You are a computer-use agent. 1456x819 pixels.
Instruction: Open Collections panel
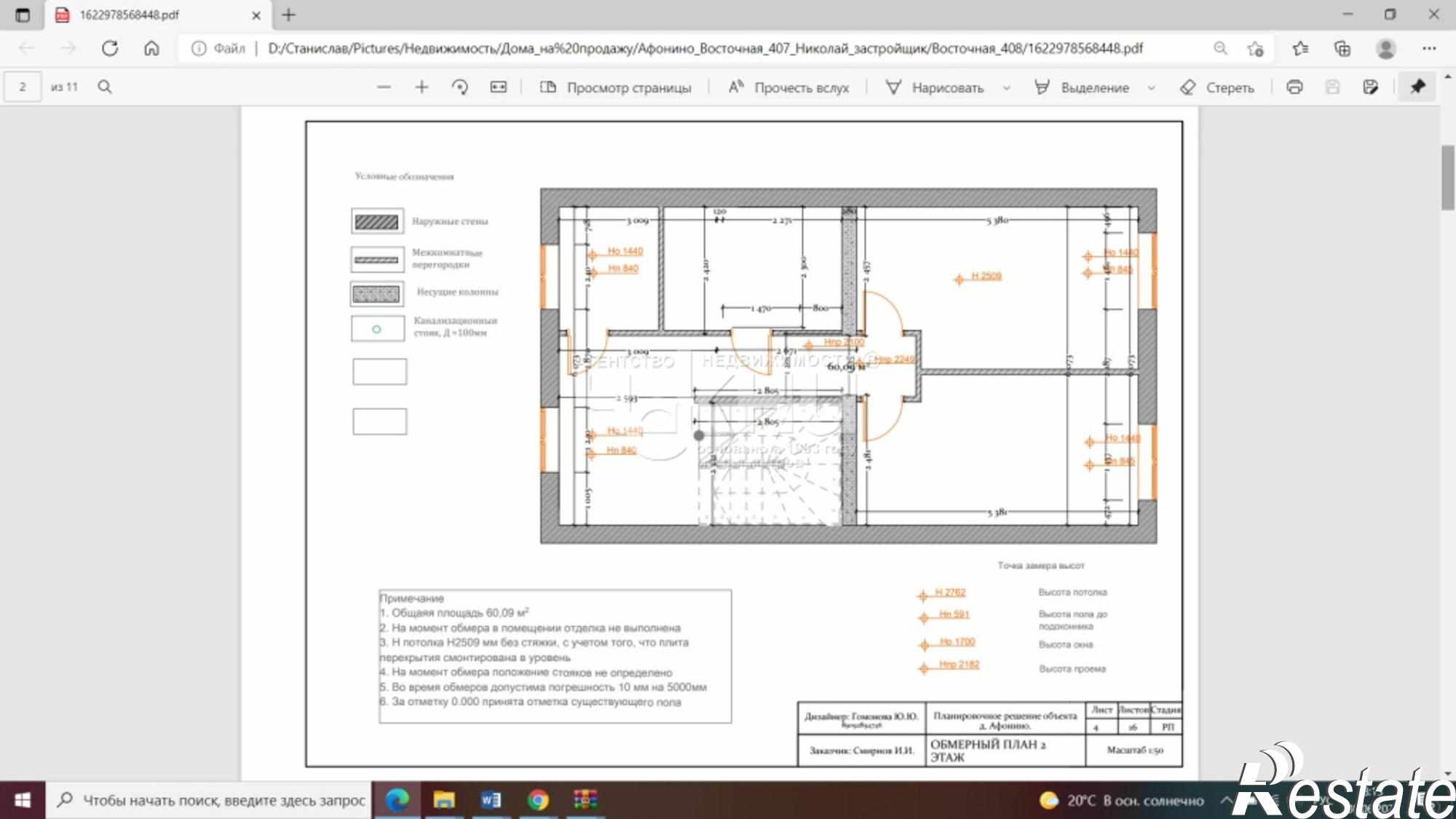click(x=1342, y=48)
